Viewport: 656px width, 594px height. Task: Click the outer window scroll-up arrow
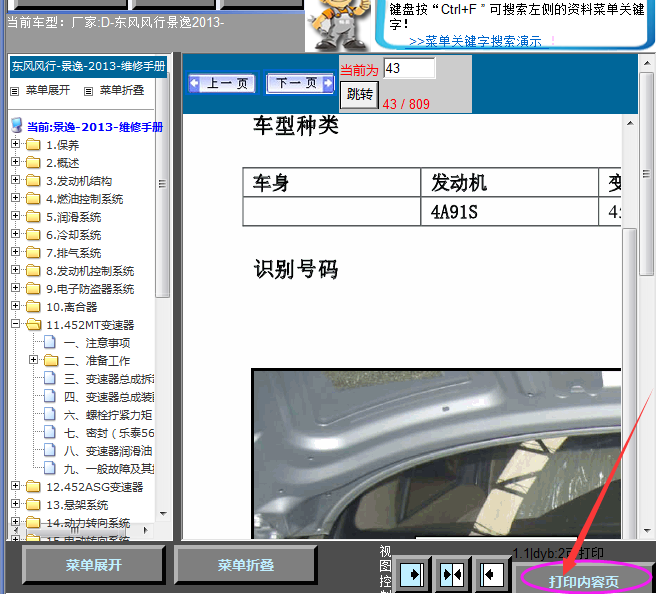pos(647,64)
